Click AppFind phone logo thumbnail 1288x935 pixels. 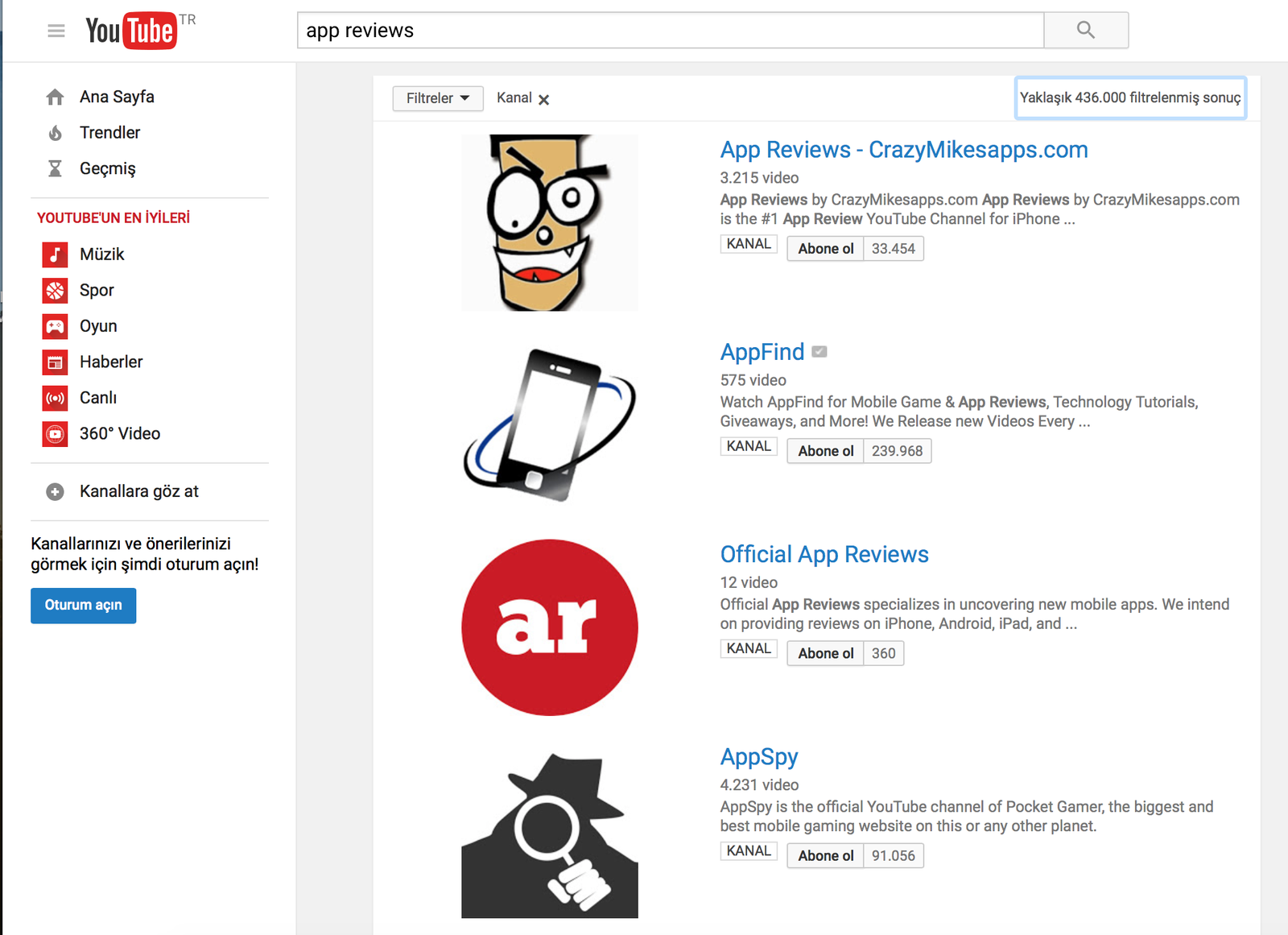550,425
